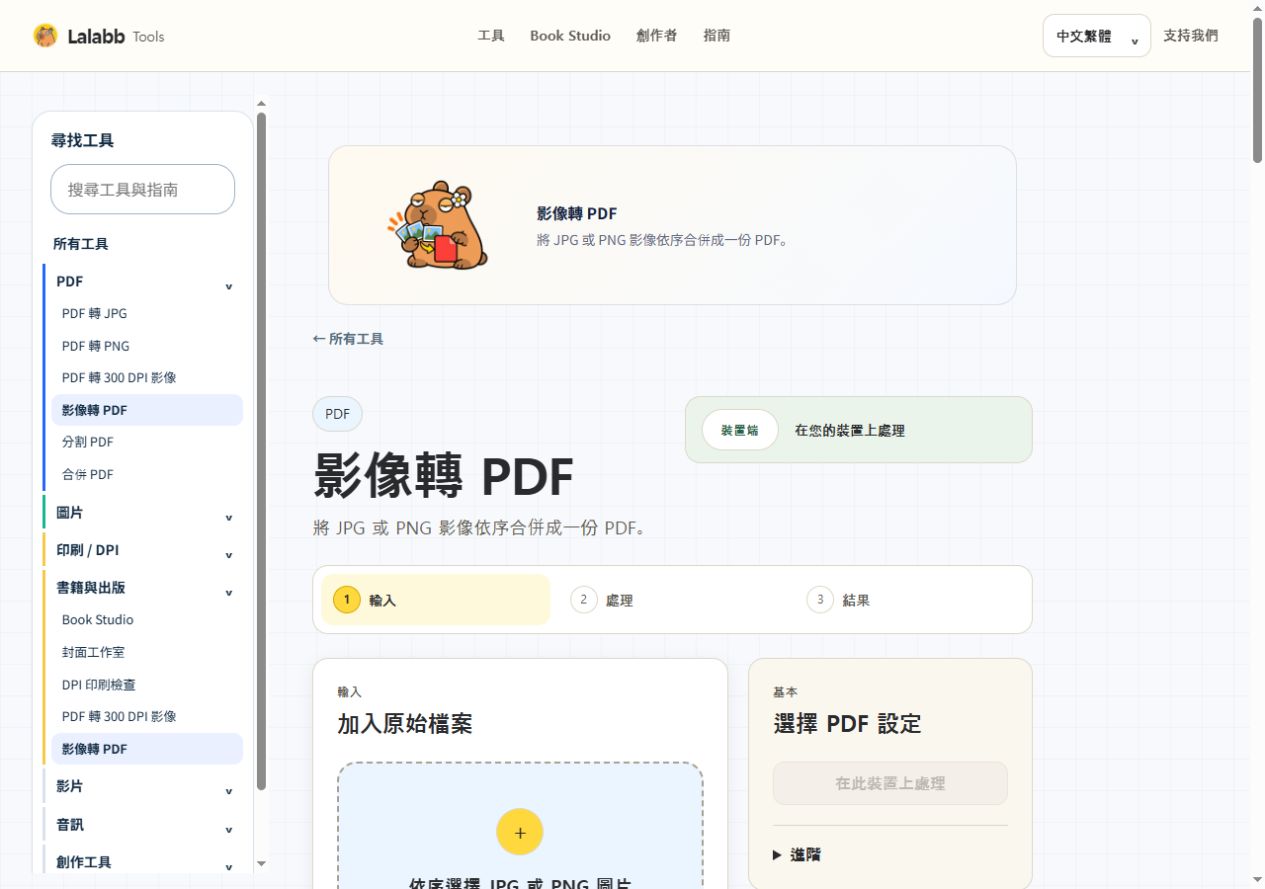Open PDF 轉 300 DPI 影像 under 書籍與出版

[147, 717]
